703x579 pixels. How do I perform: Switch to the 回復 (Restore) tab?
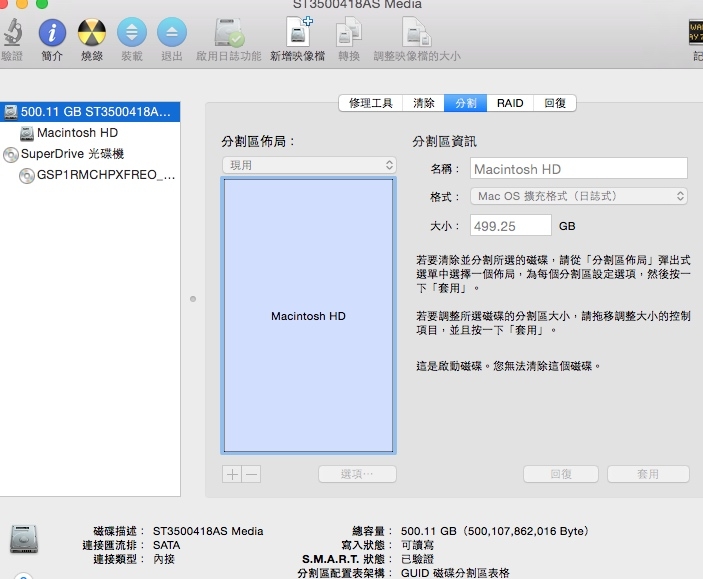[x=555, y=103]
